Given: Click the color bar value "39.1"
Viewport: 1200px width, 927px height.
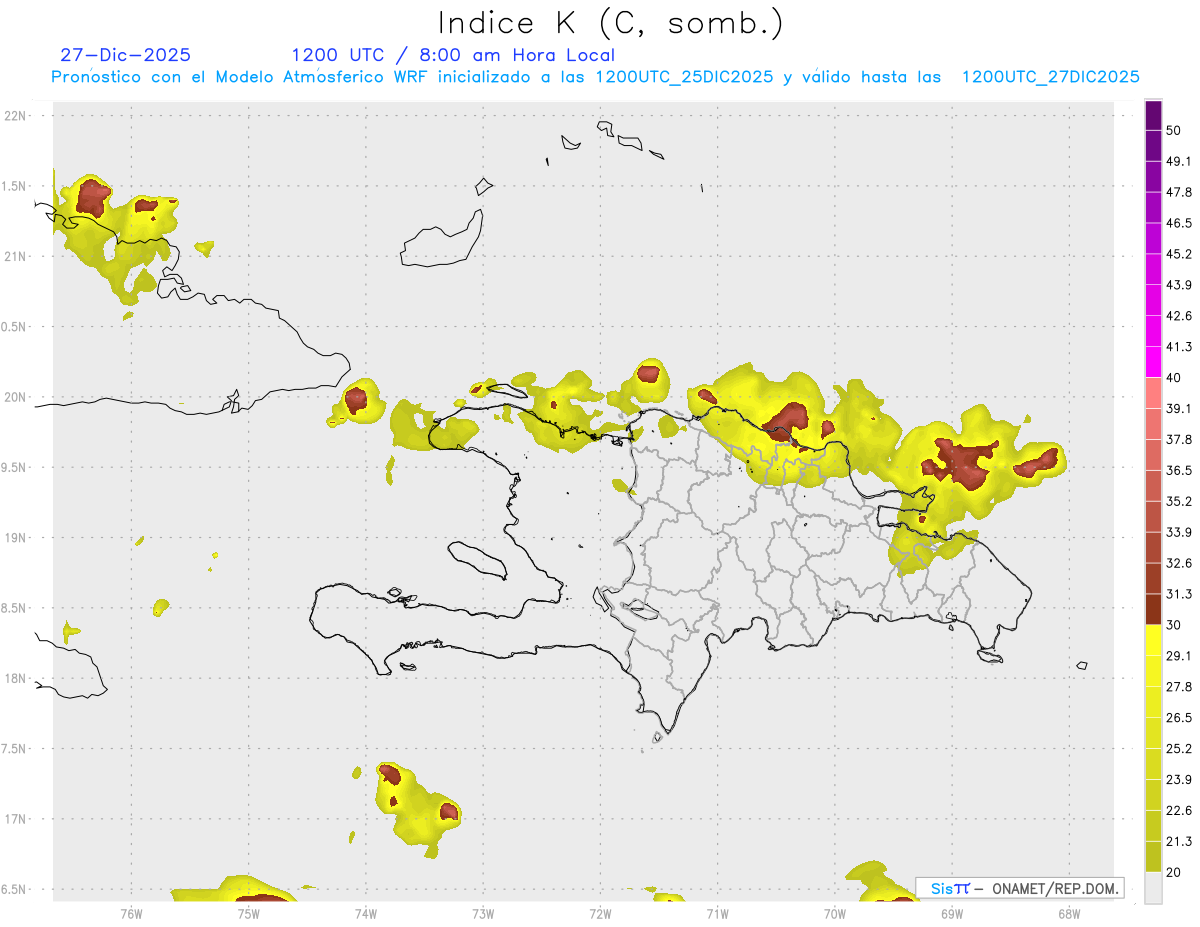Looking at the screenshot, I should 1179,409.
